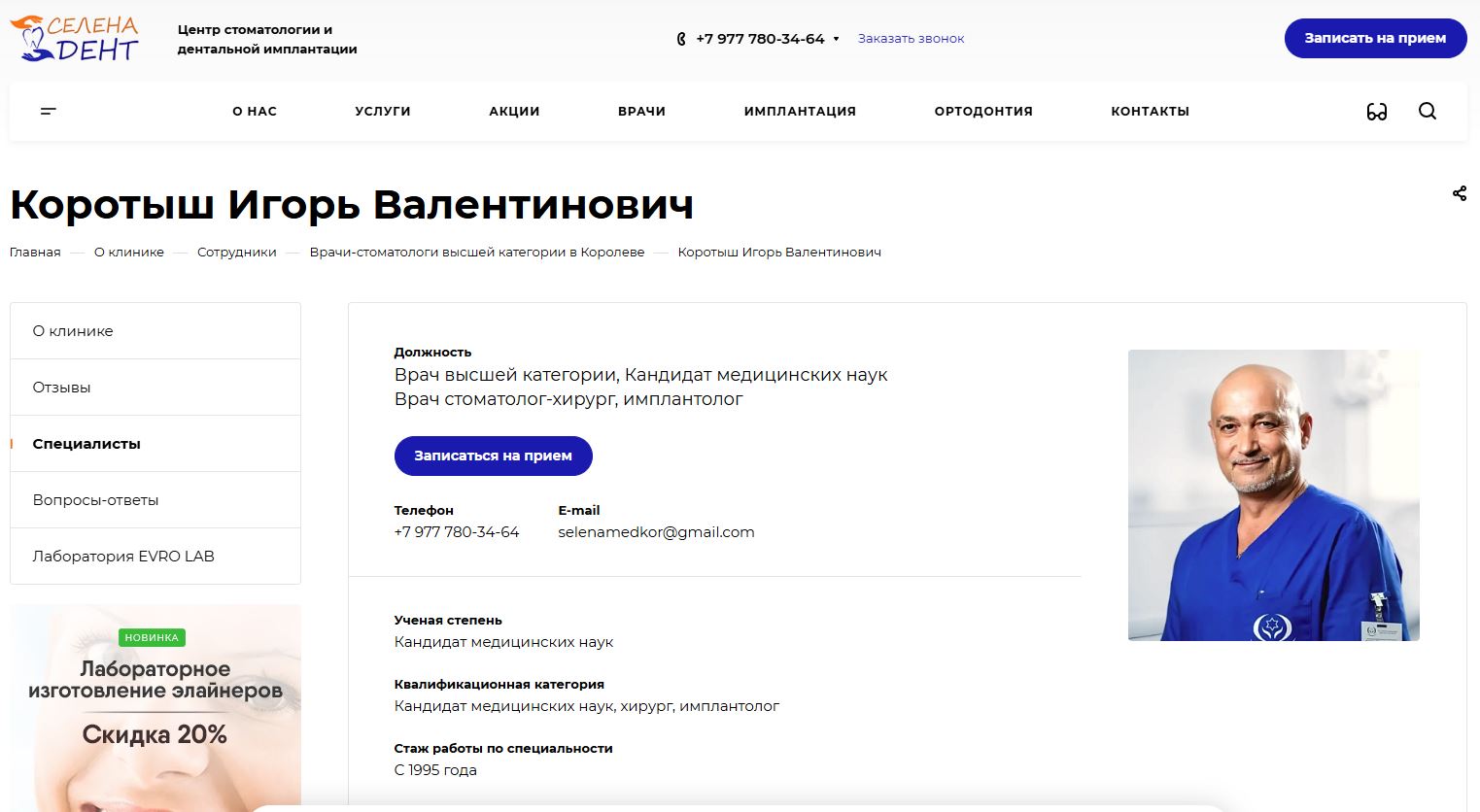Click the НОВИНКА badge on banner

(152, 638)
